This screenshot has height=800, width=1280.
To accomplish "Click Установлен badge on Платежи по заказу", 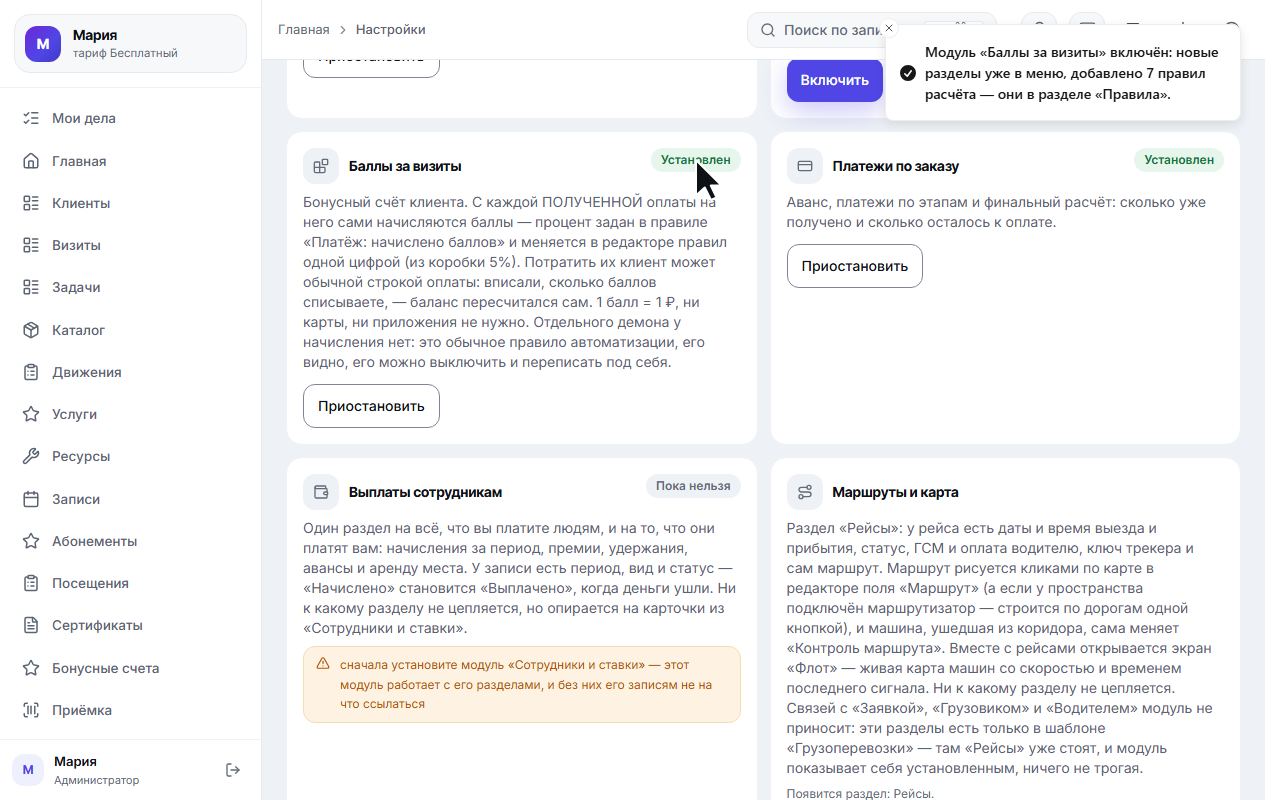I will 1179,160.
